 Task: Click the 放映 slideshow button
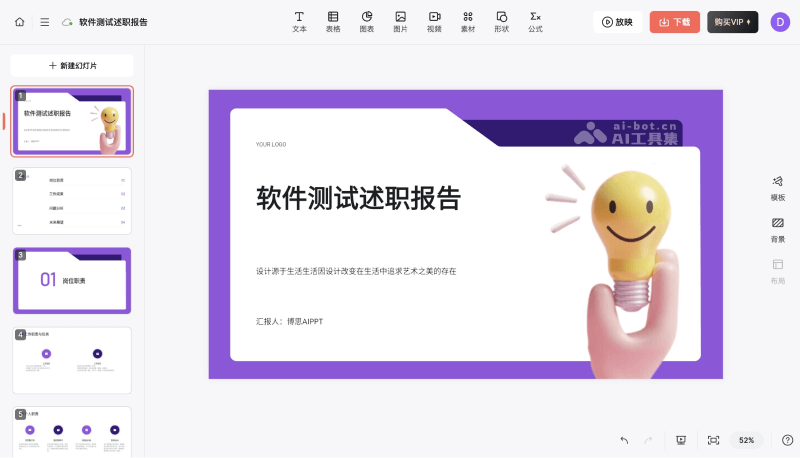point(617,22)
